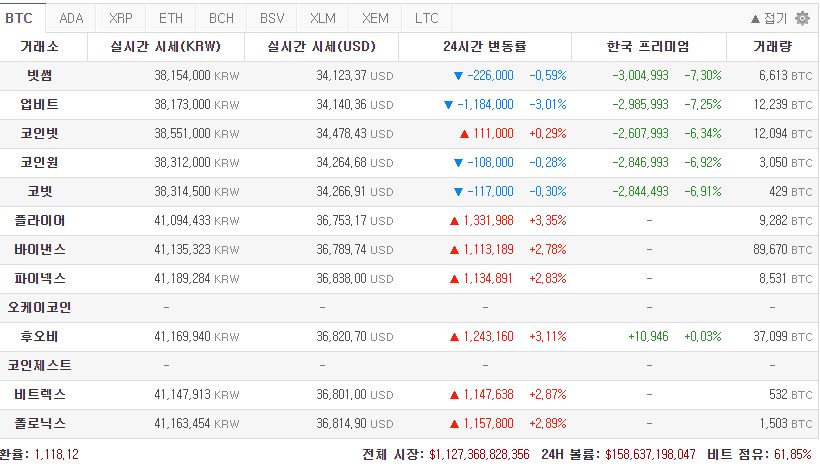Click the 41,094,433 KRW price cell
The image size is (820, 475).
click(x=197, y=221)
